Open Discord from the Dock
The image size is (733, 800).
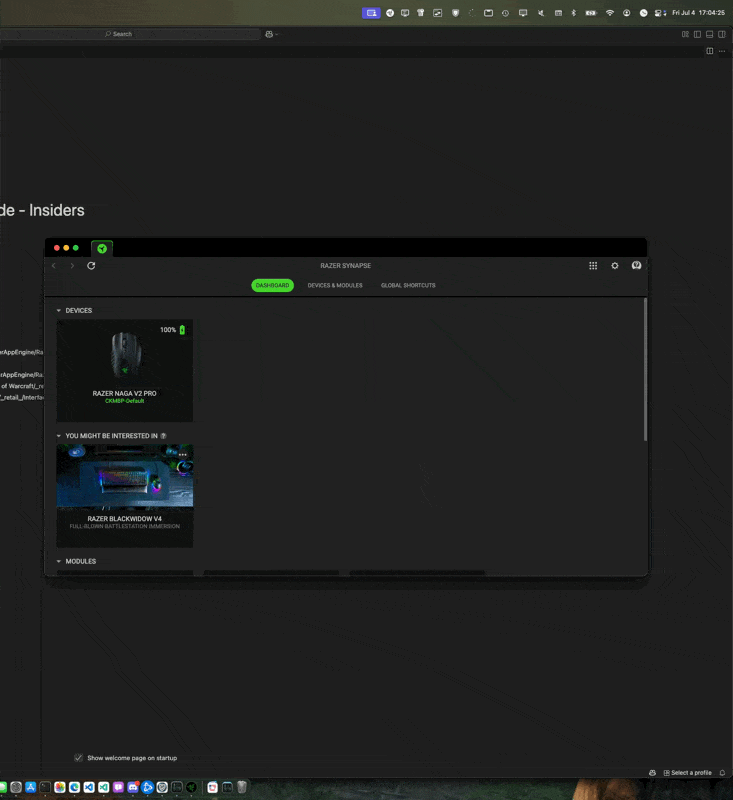(133, 787)
